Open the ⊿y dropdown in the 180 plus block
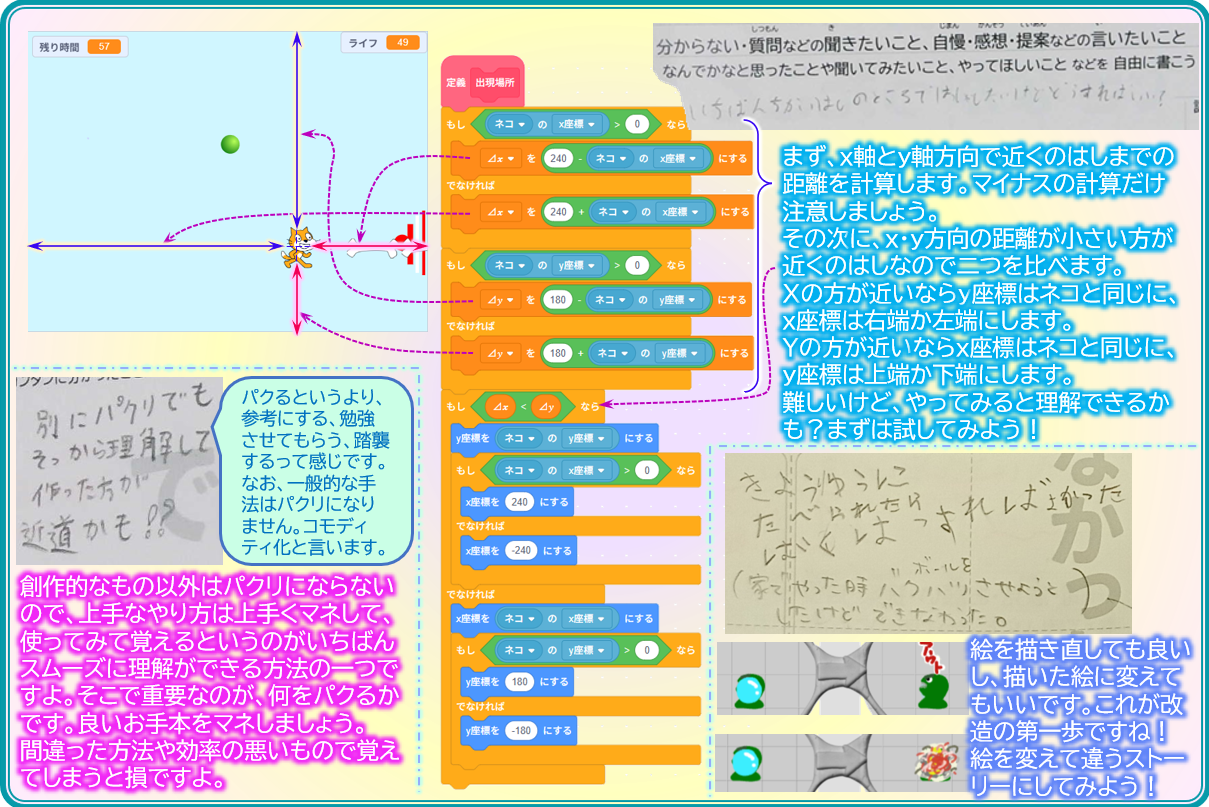The width and height of the screenshot is (1209, 807). (498, 352)
